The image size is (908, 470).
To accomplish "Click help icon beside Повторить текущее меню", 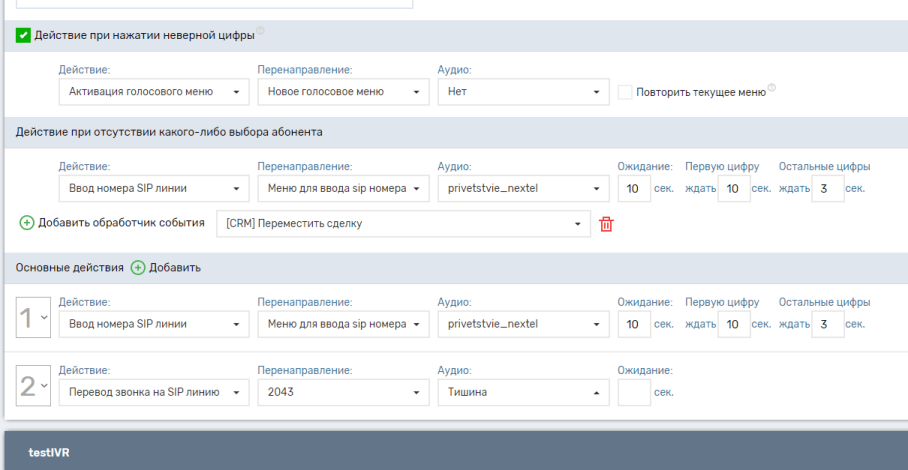I will click(772, 88).
